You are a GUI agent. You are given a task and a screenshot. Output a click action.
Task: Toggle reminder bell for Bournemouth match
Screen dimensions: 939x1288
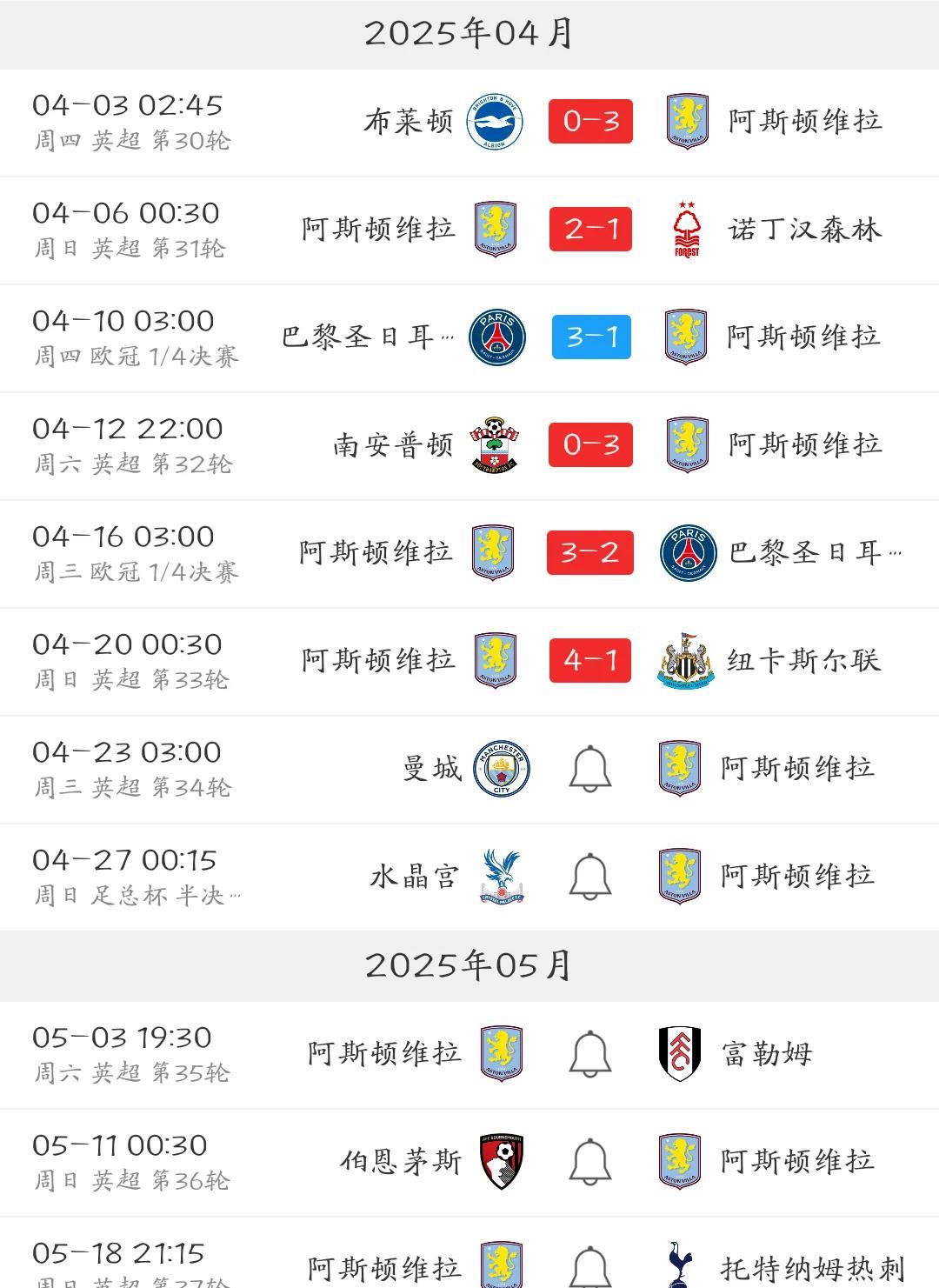coord(590,1162)
